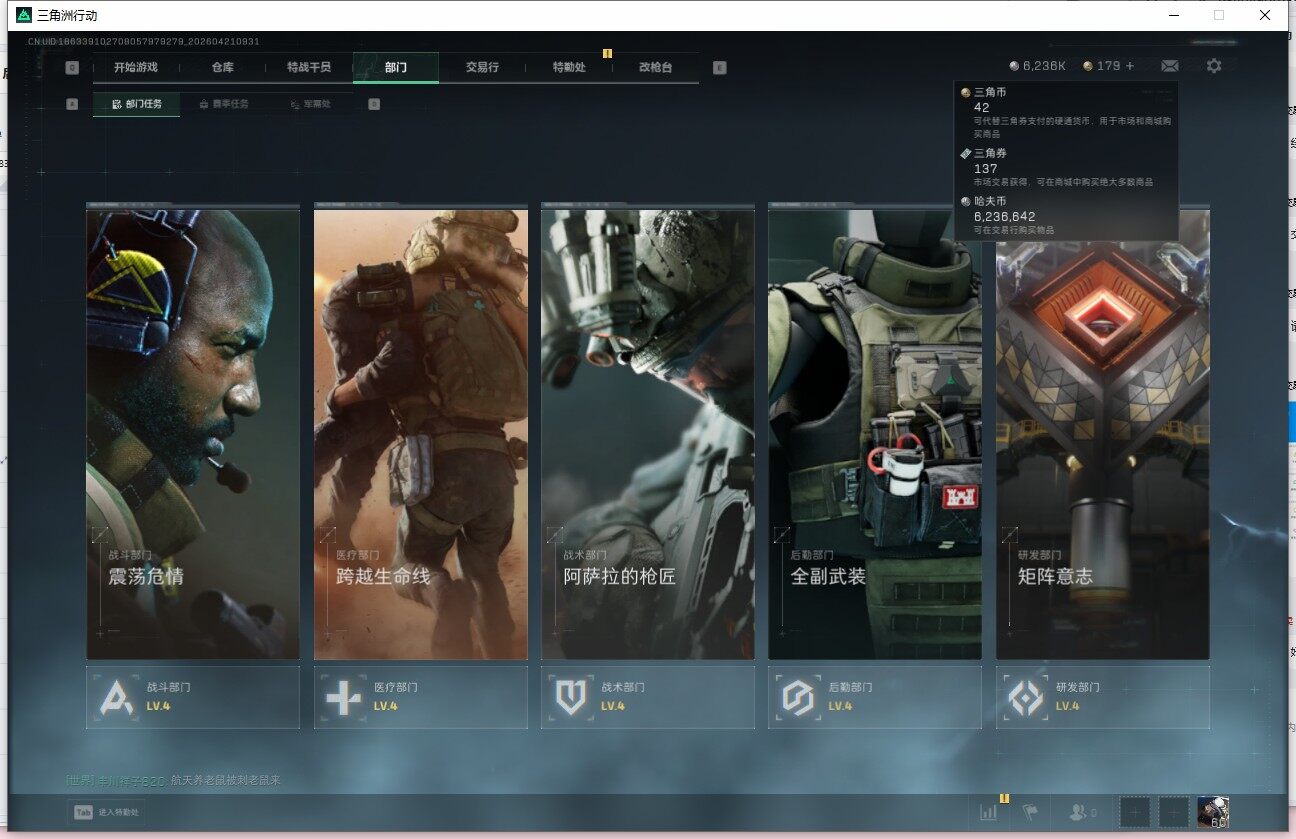The height and width of the screenshot is (839, 1296).
Task: Click the 战斗部门 emblem icon
Action: pos(116,697)
